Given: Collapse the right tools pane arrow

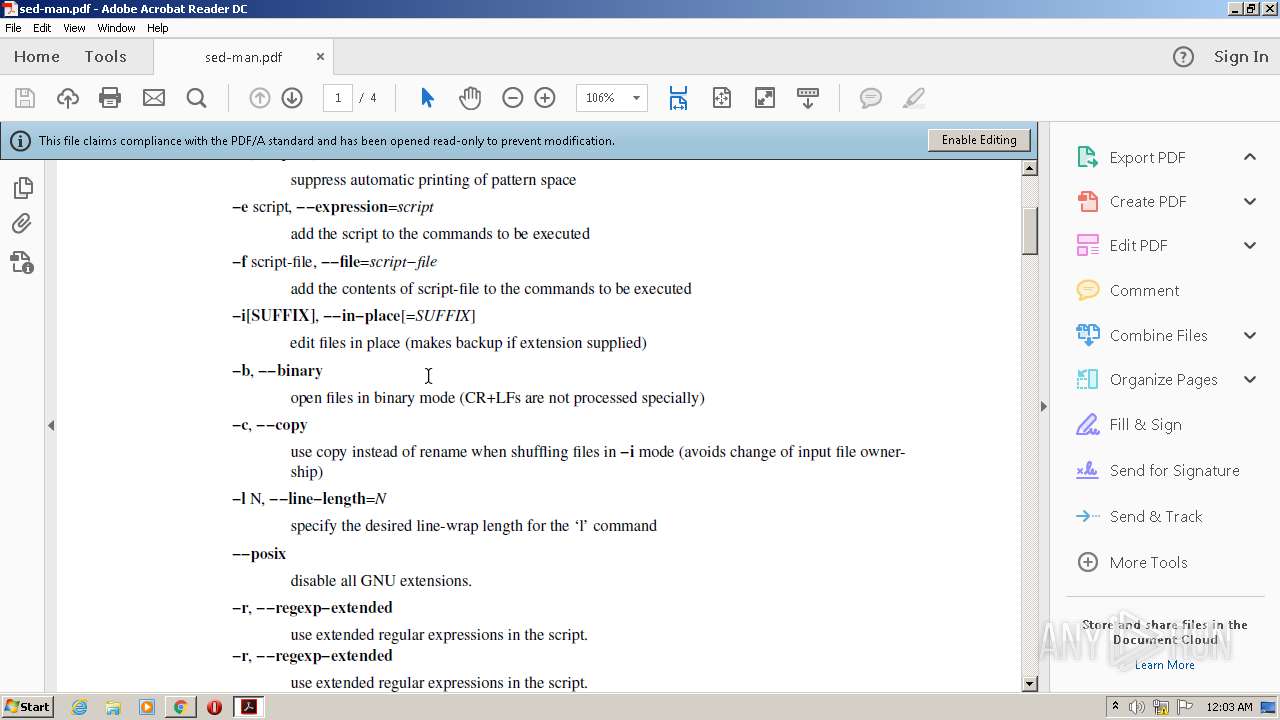Looking at the screenshot, I should 1044,406.
